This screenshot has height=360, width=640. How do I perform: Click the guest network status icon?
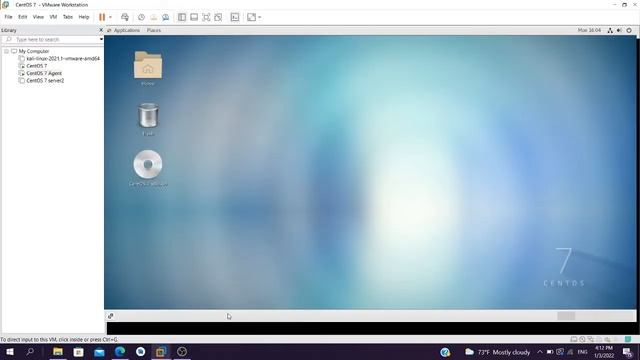[610, 31]
